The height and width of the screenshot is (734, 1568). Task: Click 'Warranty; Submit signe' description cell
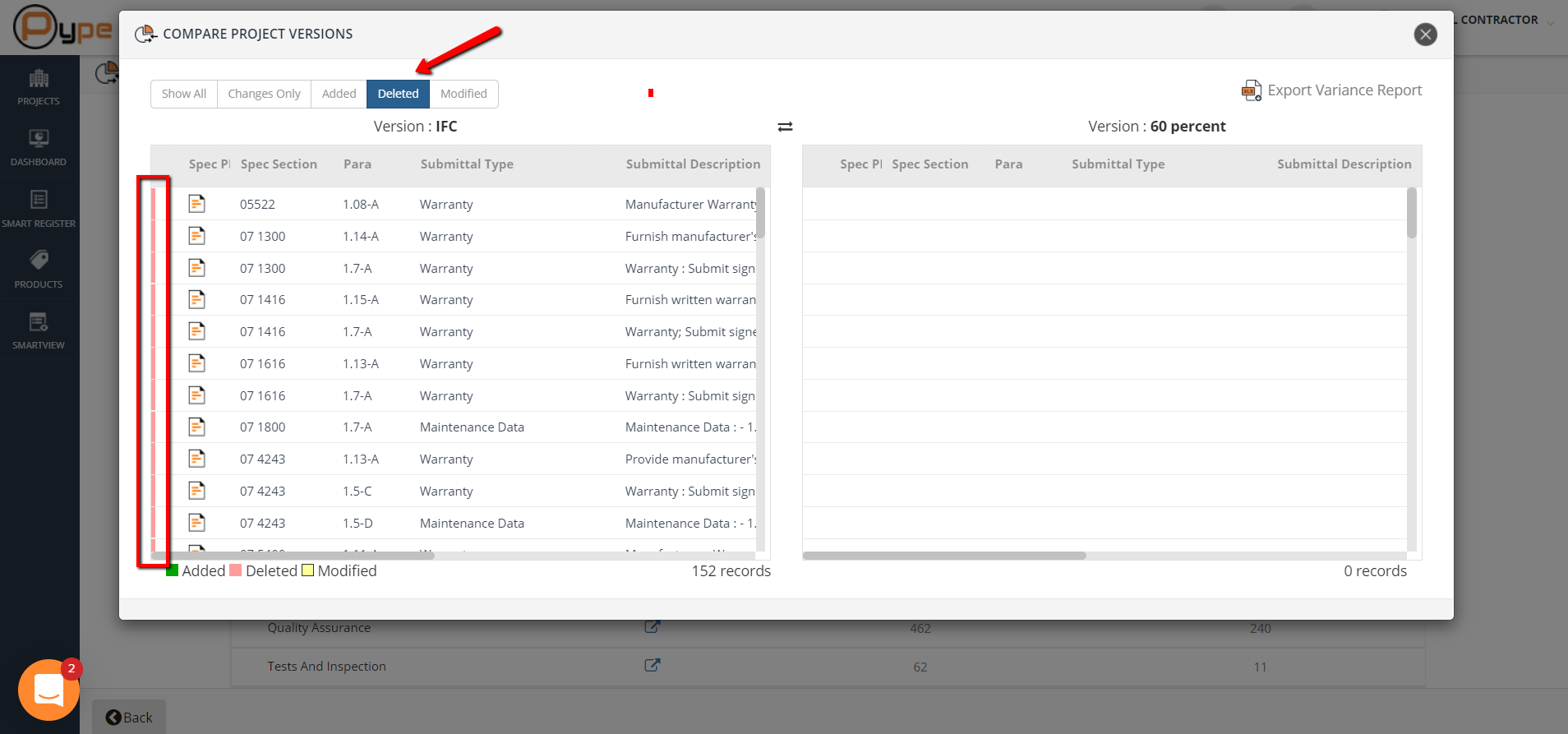690,332
